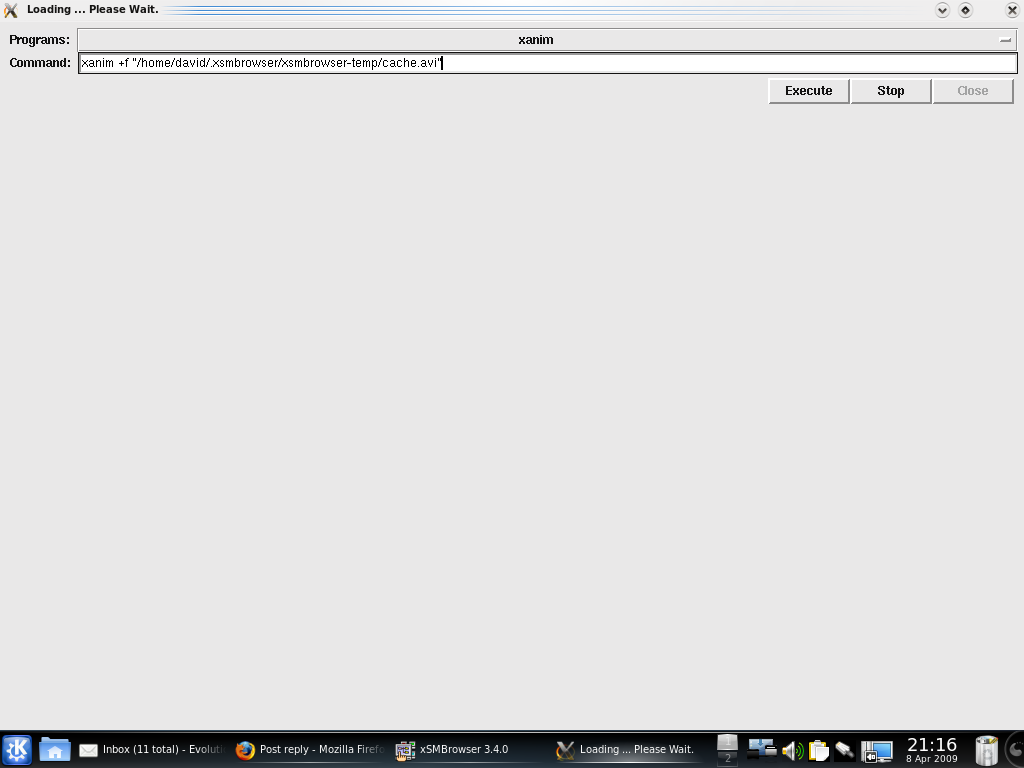
Task: Open the Programs dropdown showing xanim
Action: [x=546, y=40]
